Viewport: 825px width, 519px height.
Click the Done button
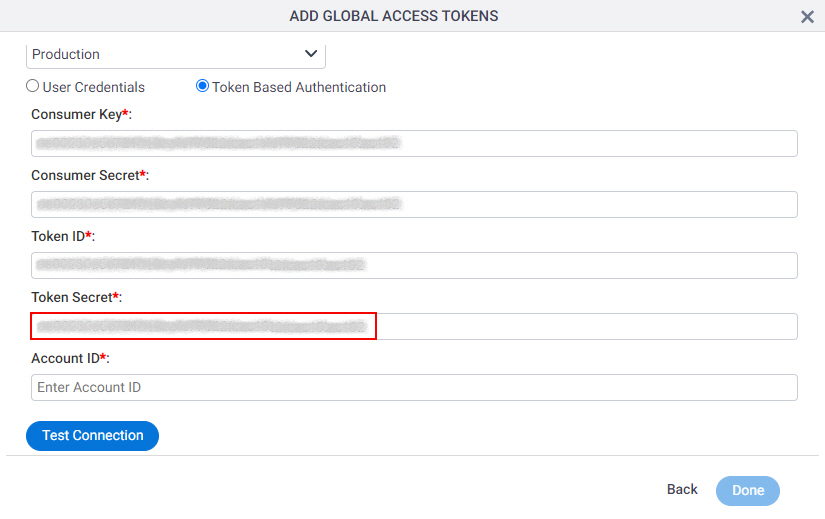[x=748, y=491]
